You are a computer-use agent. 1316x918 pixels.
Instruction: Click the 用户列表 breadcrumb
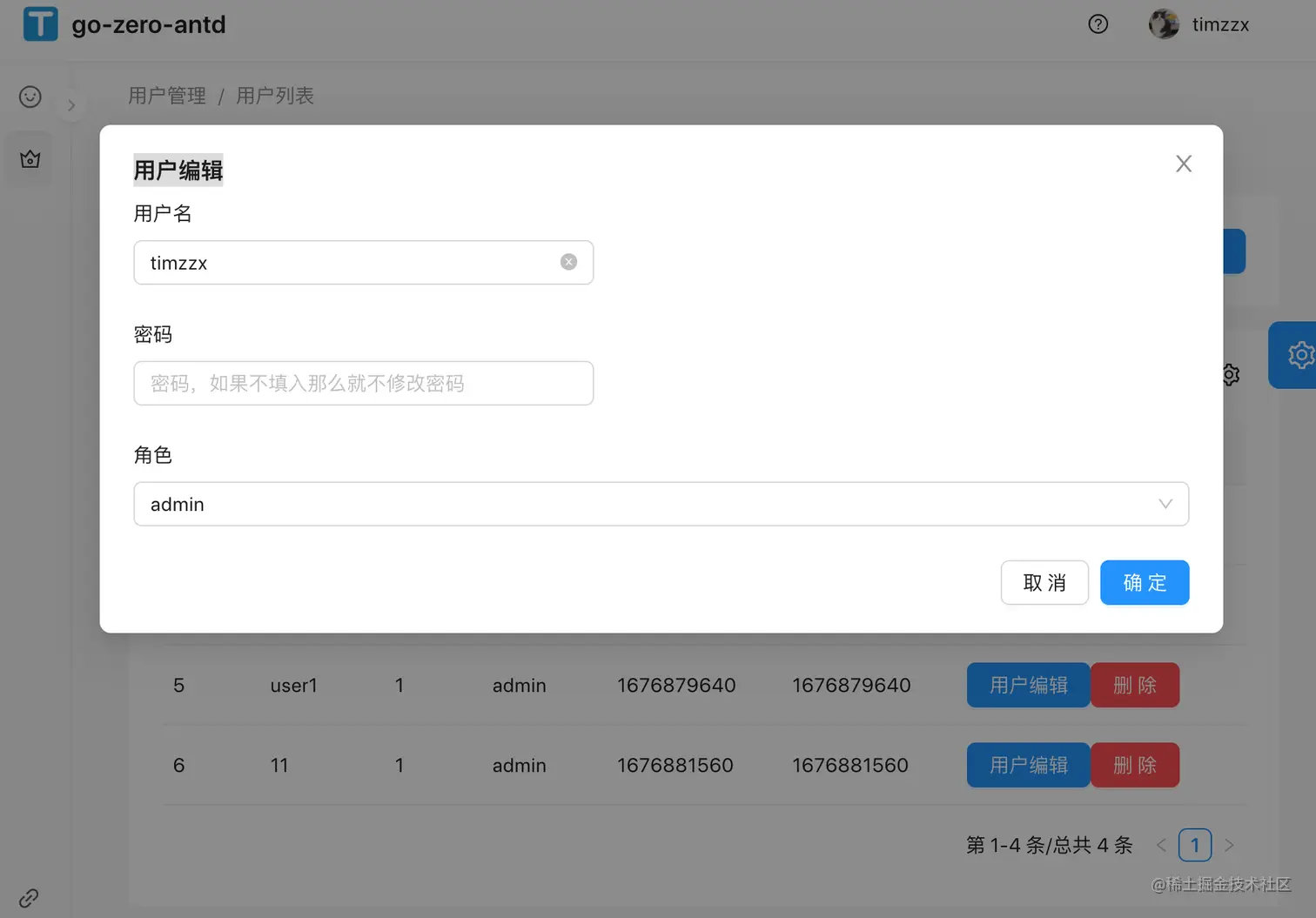pyautogui.click(x=275, y=96)
